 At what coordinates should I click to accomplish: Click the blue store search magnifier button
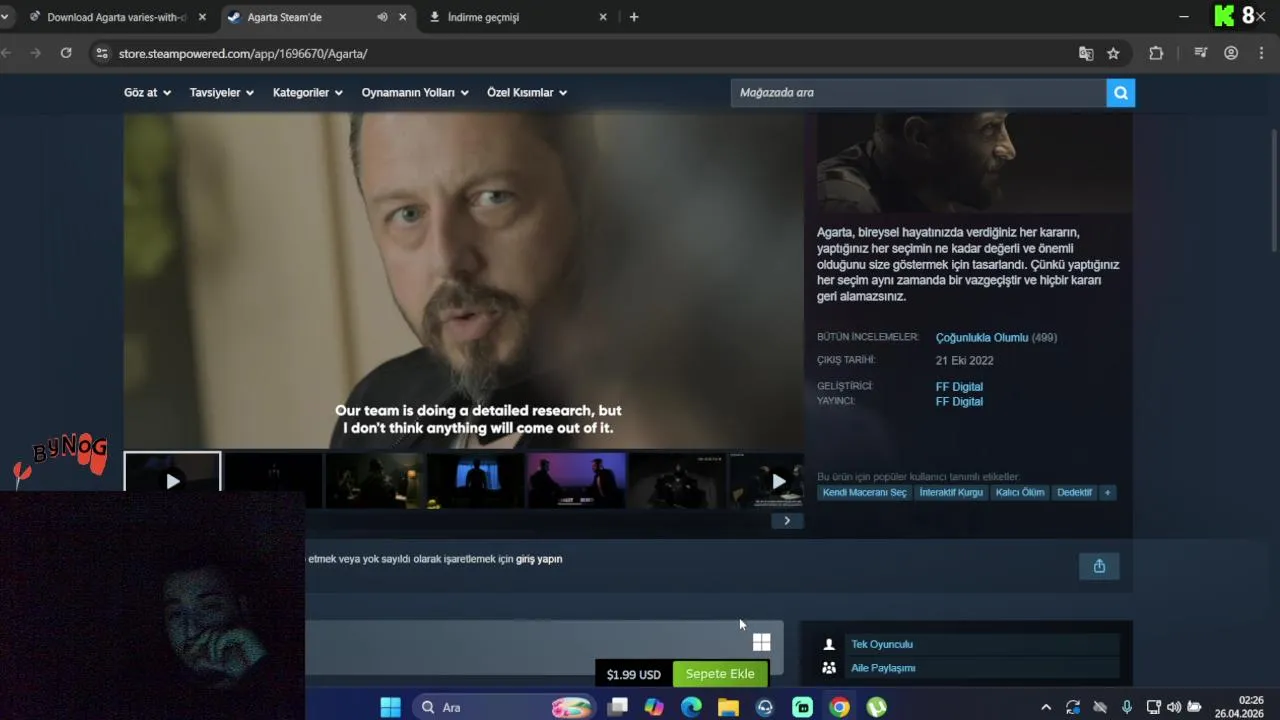tap(1121, 93)
